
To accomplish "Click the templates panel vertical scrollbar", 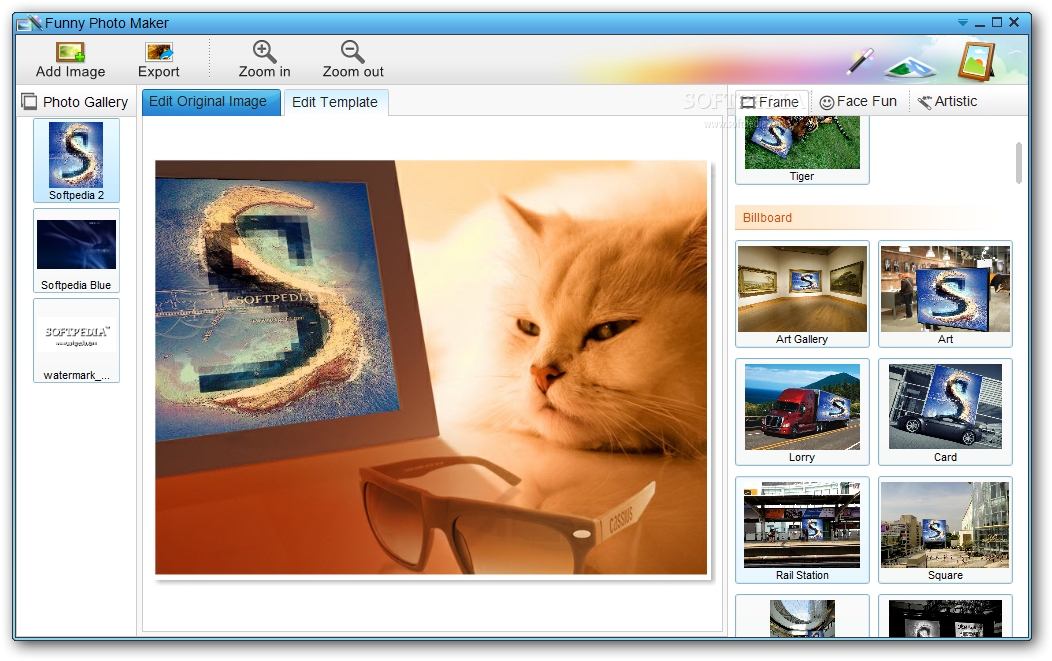I will coord(1019,162).
